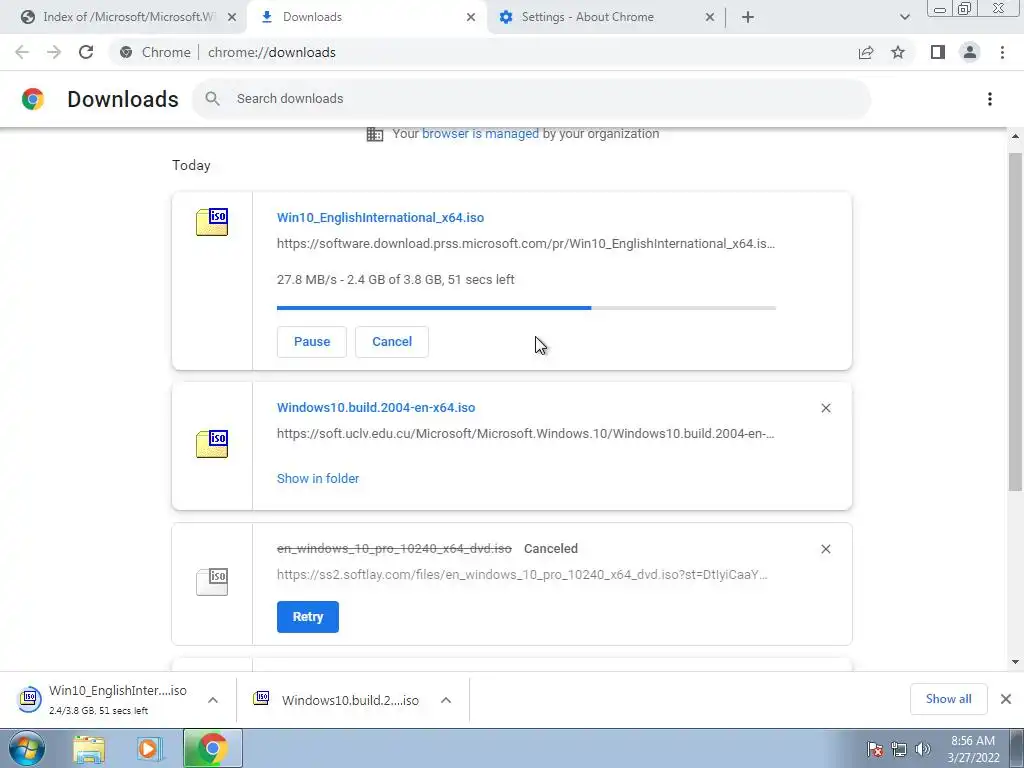Image resolution: width=1024 pixels, height=768 pixels.
Task: Remove Windows10.build.2004 entry from list
Action: click(x=825, y=408)
